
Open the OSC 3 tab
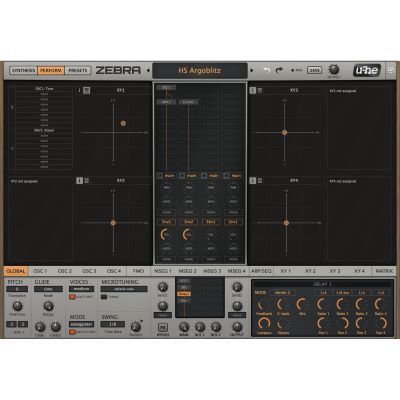[89, 271]
